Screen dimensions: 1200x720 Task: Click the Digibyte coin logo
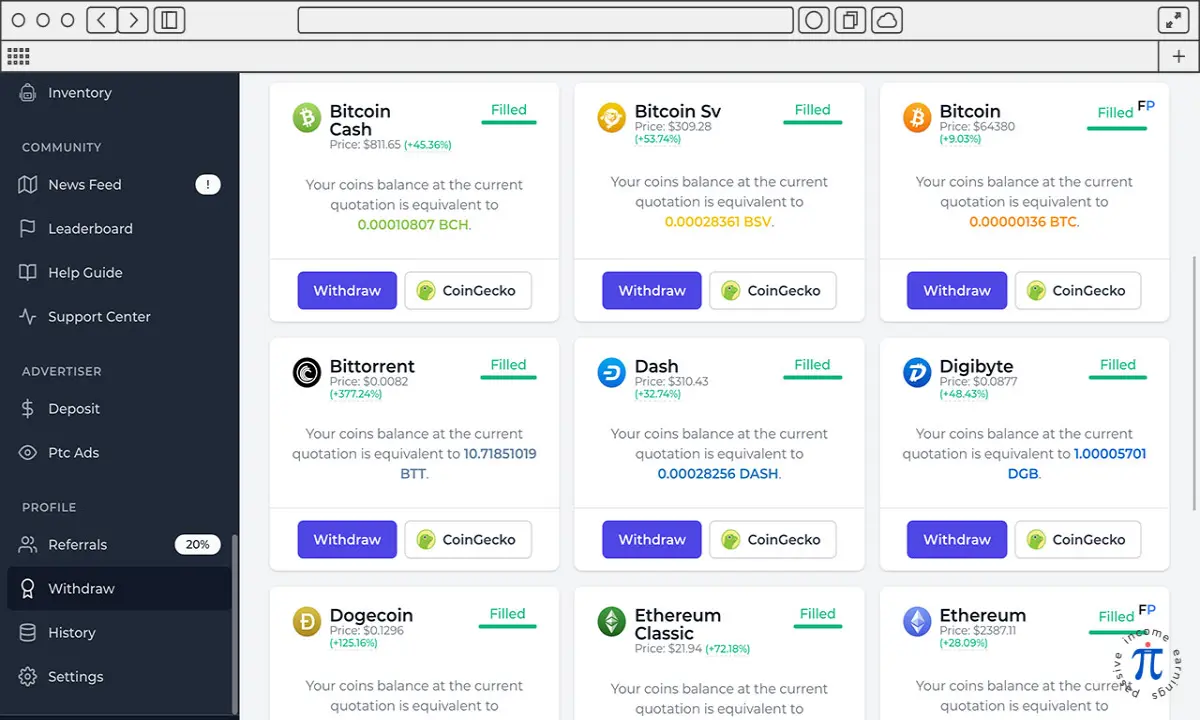tap(917, 372)
